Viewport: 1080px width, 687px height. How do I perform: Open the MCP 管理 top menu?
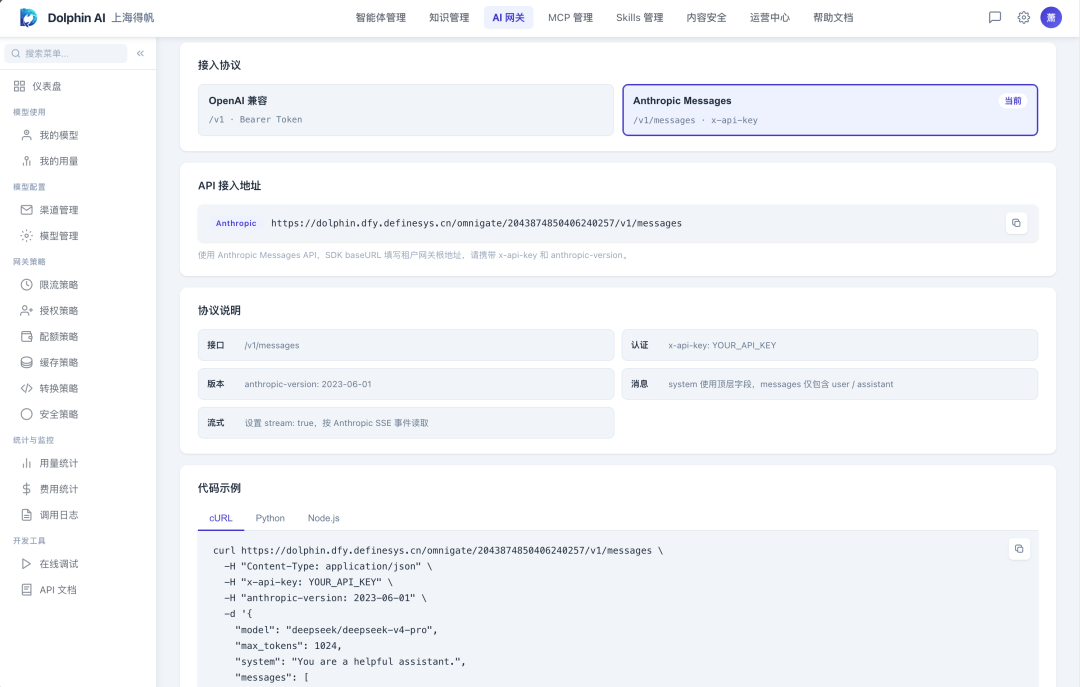(570, 18)
